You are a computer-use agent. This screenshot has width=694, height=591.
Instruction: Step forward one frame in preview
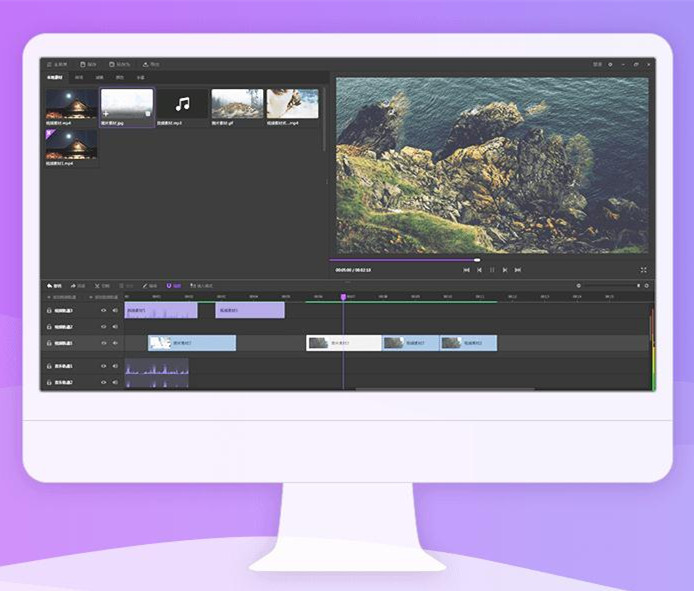pos(505,270)
